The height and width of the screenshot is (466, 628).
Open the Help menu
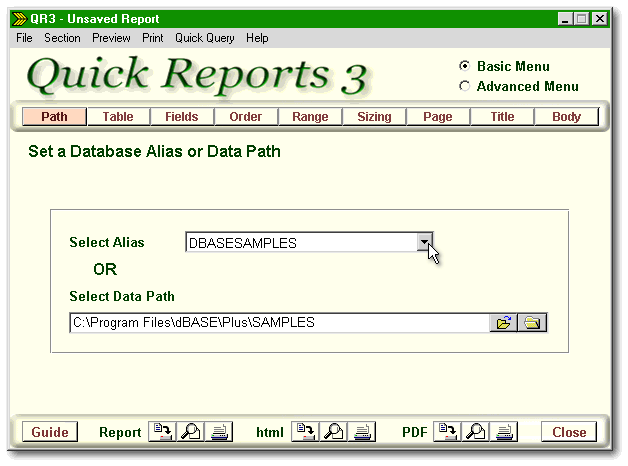coord(257,38)
